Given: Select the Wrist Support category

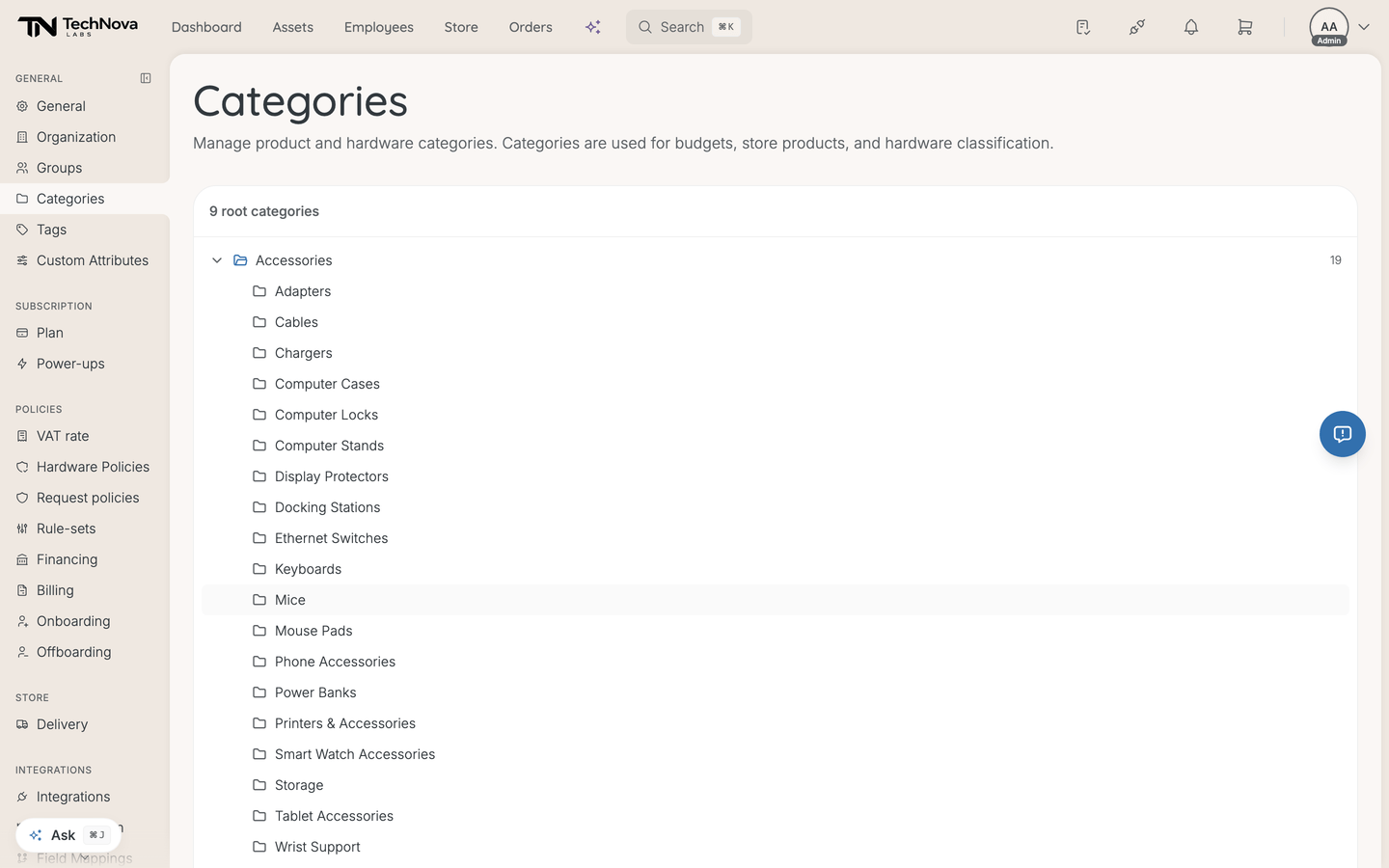Looking at the screenshot, I should coord(776,847).
